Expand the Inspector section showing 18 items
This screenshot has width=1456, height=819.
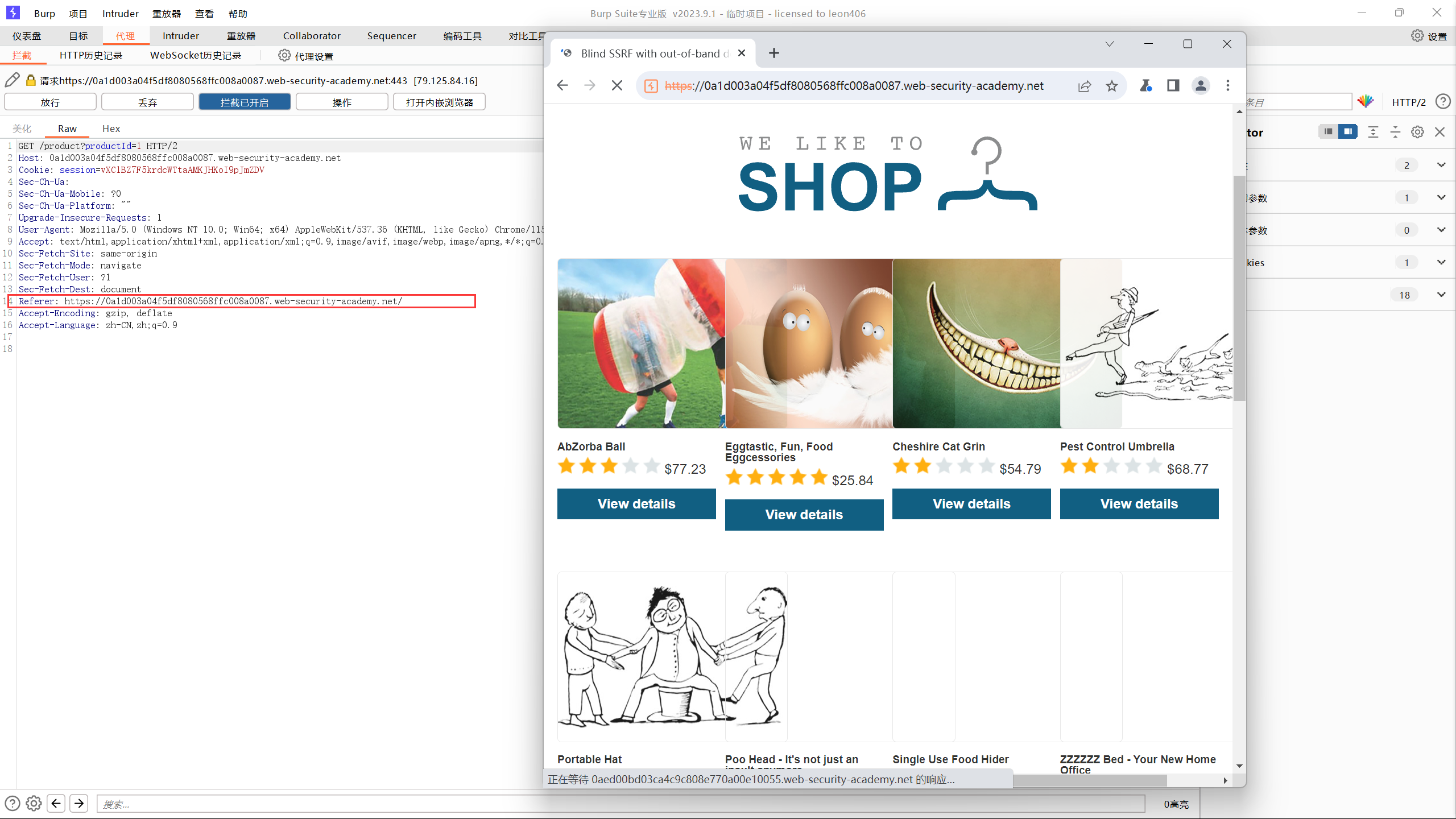point(1441,295)
